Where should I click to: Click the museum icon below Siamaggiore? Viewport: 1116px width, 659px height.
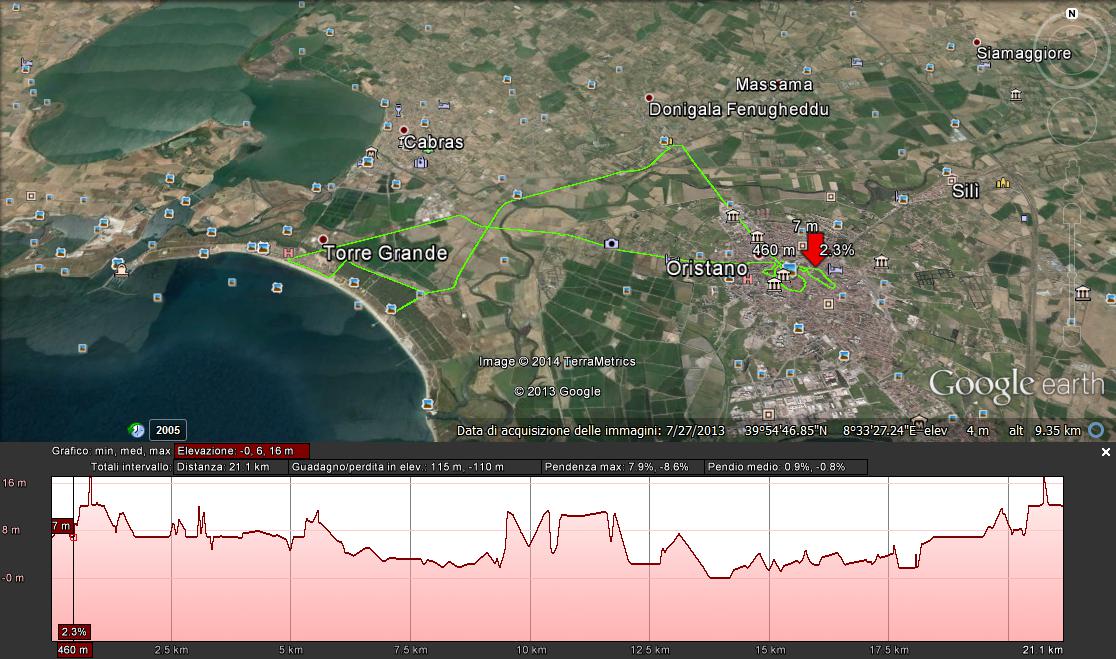tap(1016, 96)
